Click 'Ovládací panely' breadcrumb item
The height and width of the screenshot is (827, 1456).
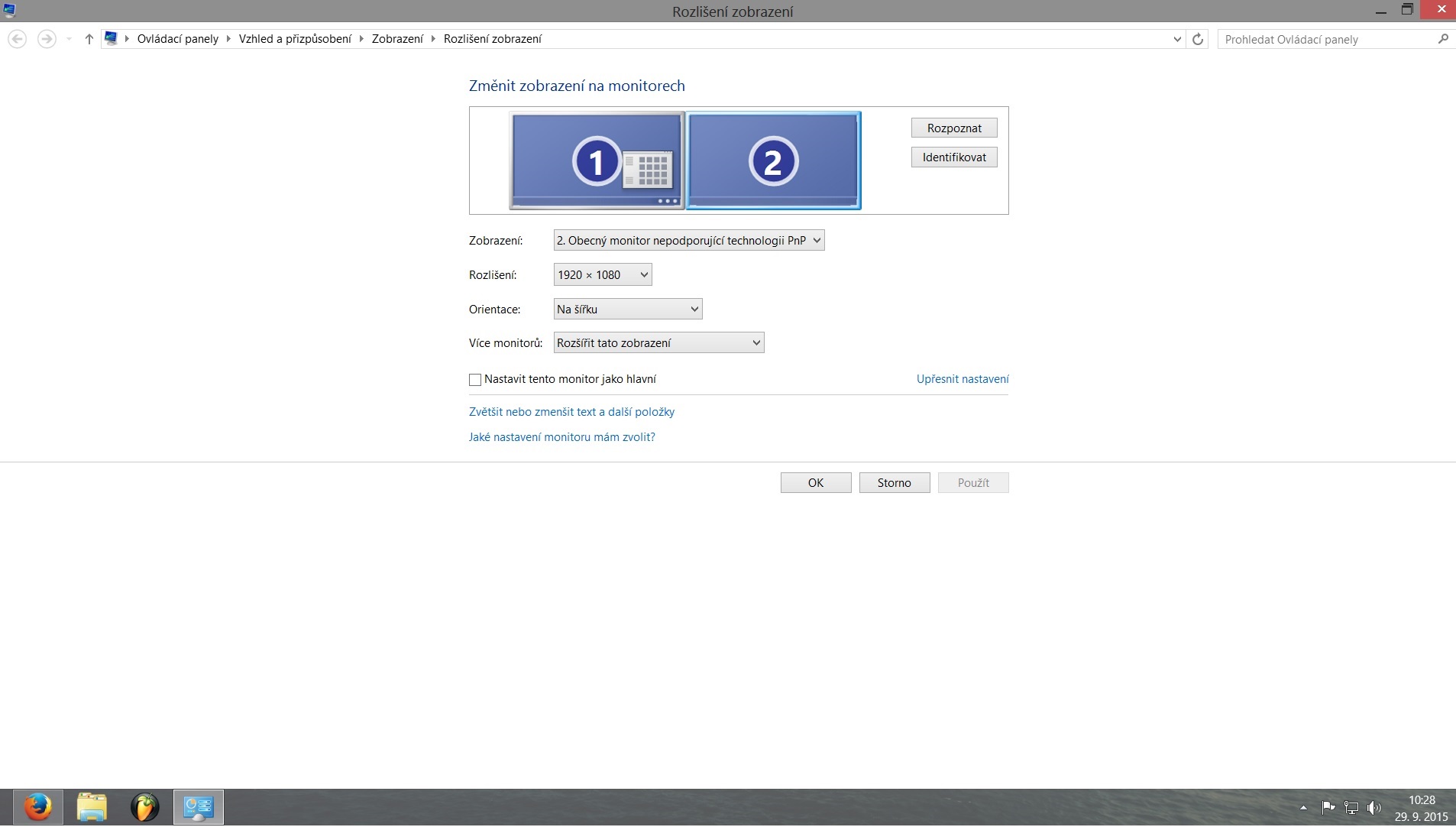pyautogui.click(x=177, y=39)
